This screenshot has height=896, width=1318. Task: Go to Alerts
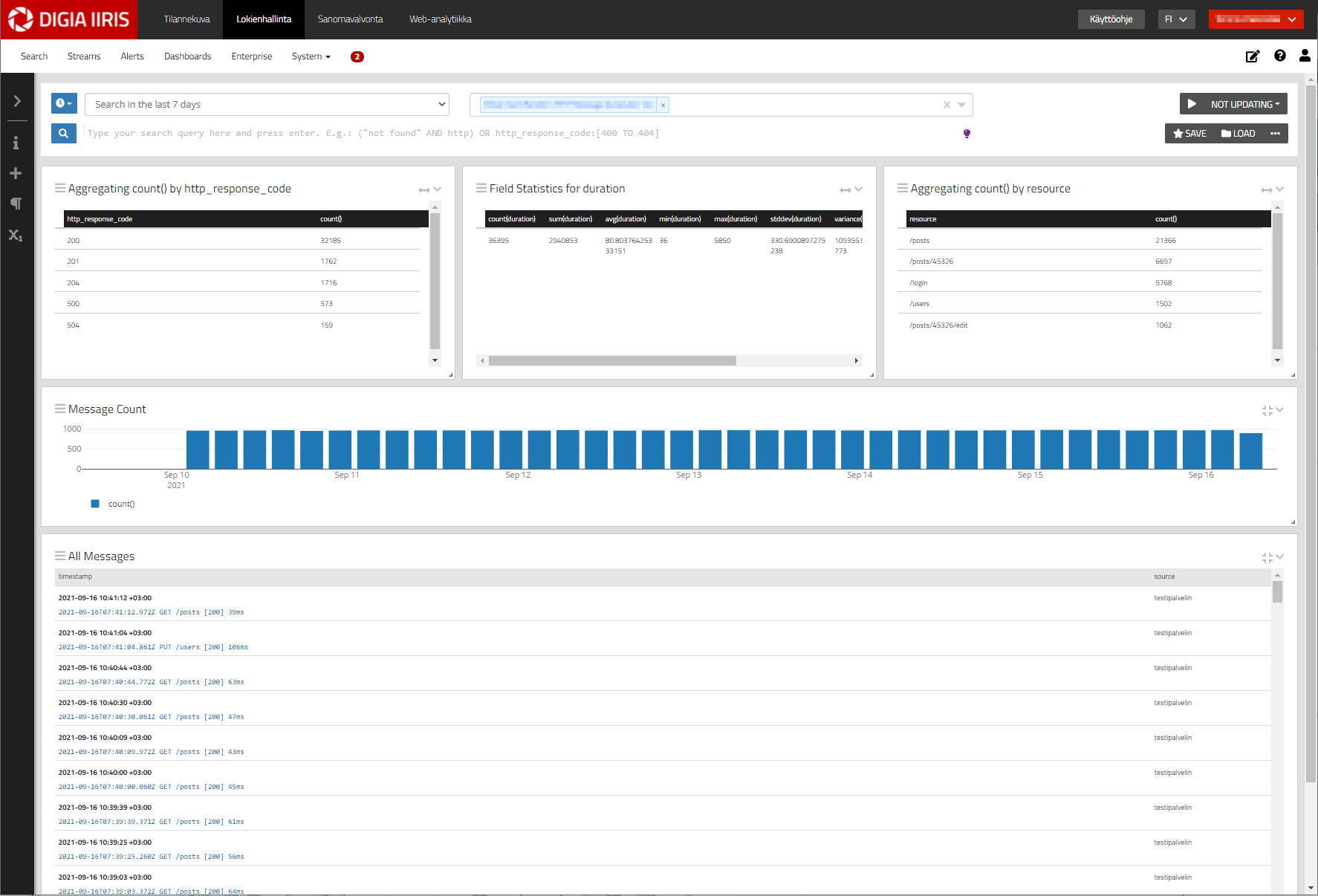pyautogui.click(x=132, y=56)
